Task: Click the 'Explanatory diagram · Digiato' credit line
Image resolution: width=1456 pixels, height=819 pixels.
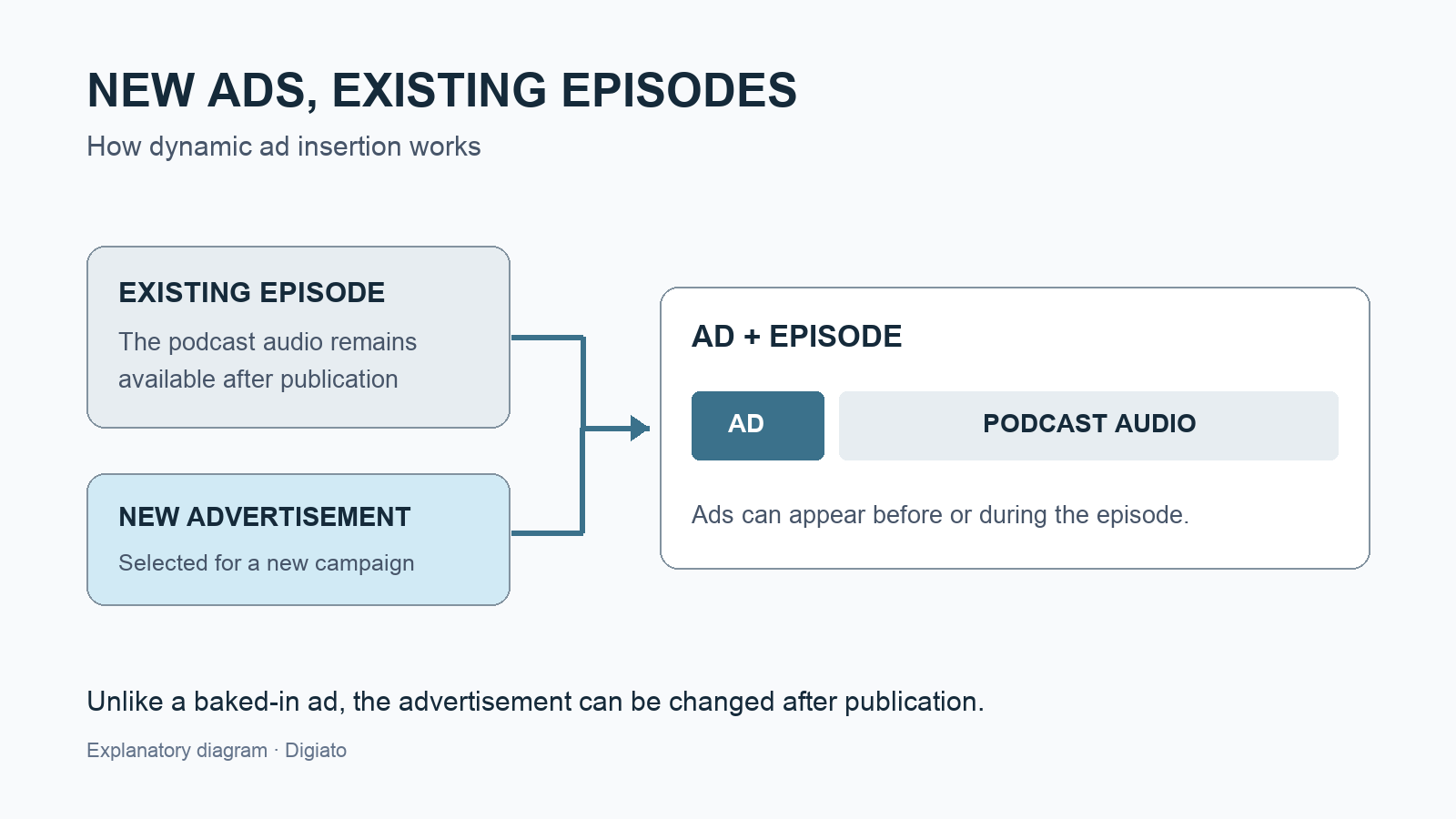Action: (217, 751)
